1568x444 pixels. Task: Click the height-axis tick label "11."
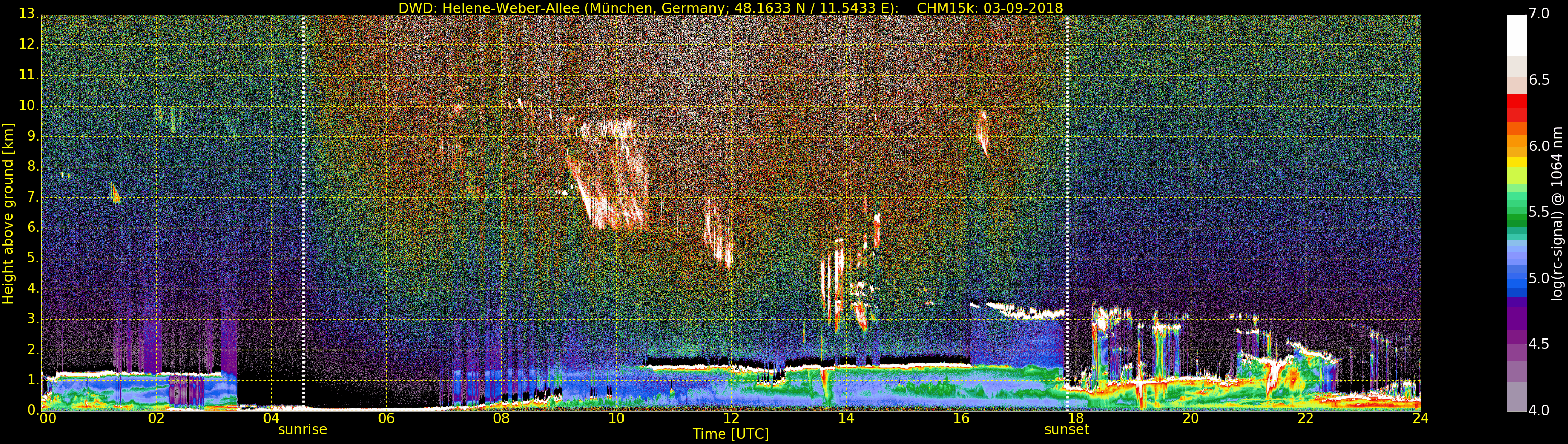(x=29, y=75)
